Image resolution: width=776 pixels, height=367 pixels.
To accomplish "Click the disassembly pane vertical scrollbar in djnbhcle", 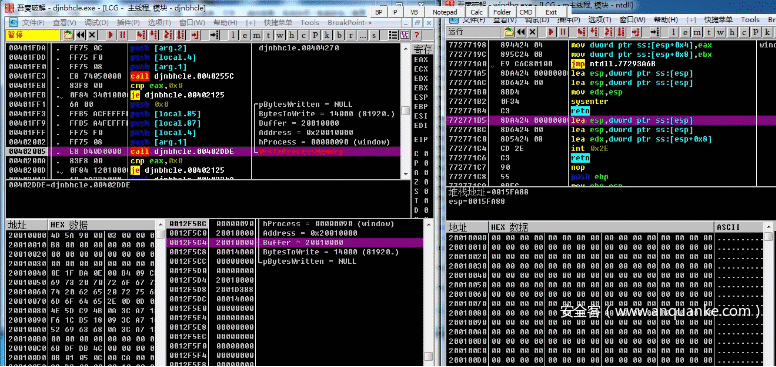I will [x=405, y=111].
